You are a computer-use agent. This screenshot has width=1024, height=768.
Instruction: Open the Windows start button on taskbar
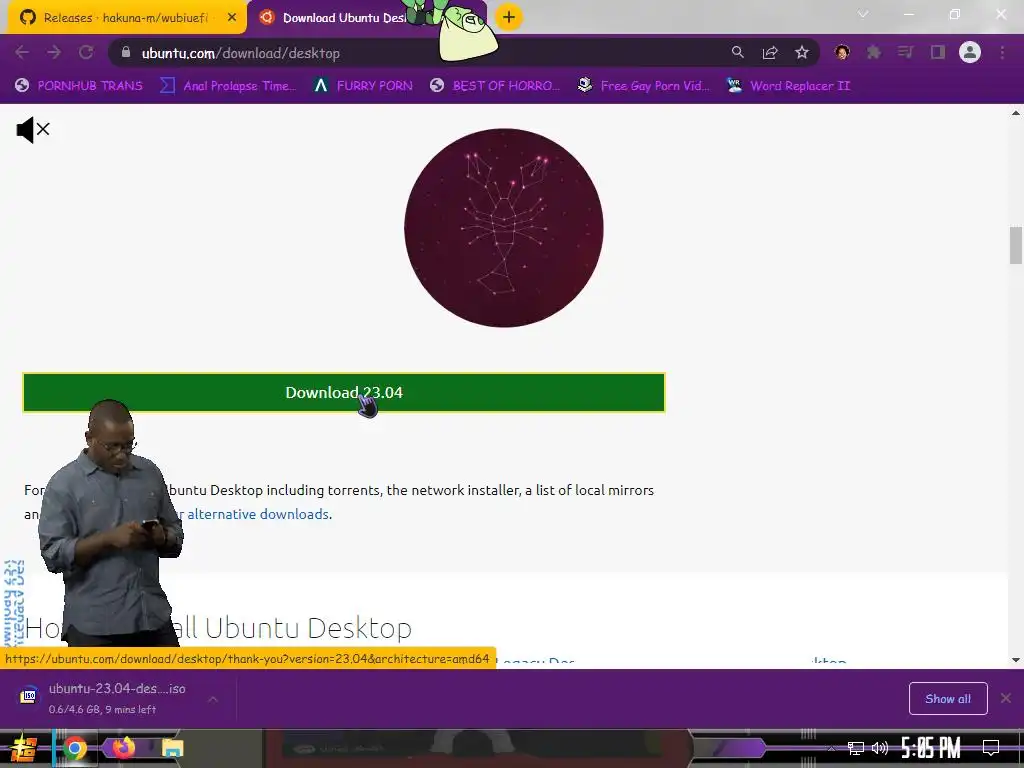point(24,748)
